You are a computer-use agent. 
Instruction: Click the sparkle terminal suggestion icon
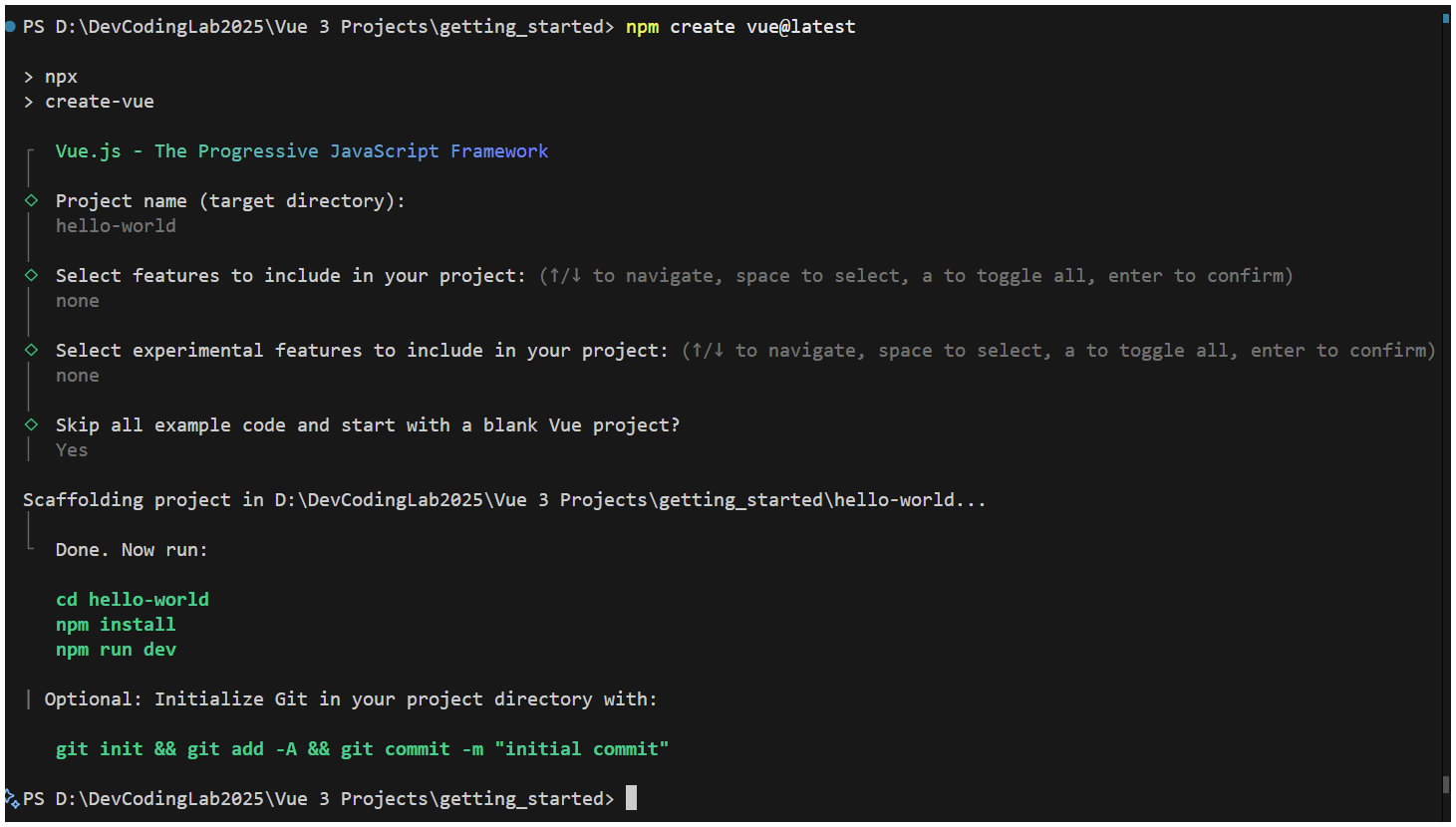click(12, 798)
